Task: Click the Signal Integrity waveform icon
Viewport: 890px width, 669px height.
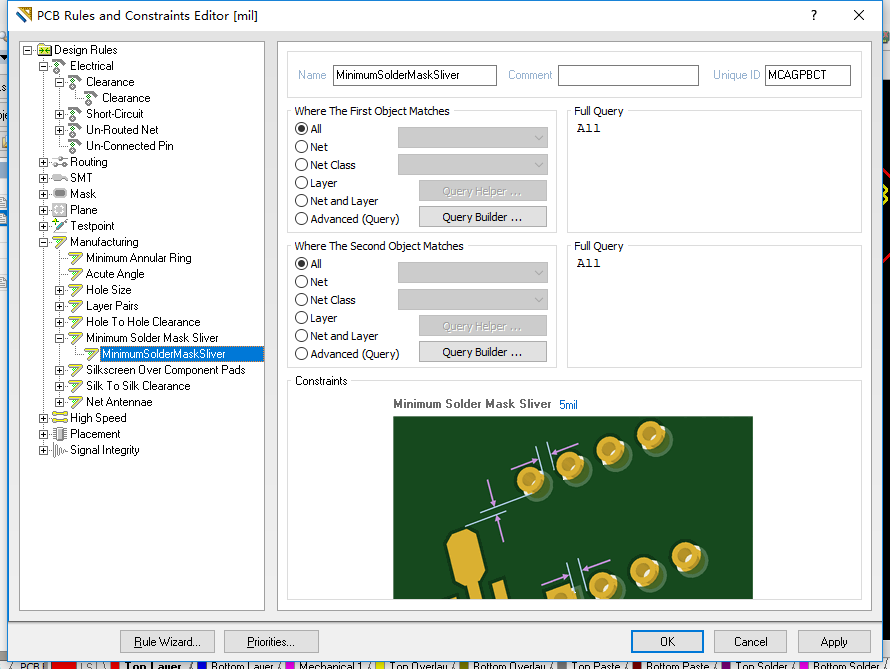Action: pos(60,450)
